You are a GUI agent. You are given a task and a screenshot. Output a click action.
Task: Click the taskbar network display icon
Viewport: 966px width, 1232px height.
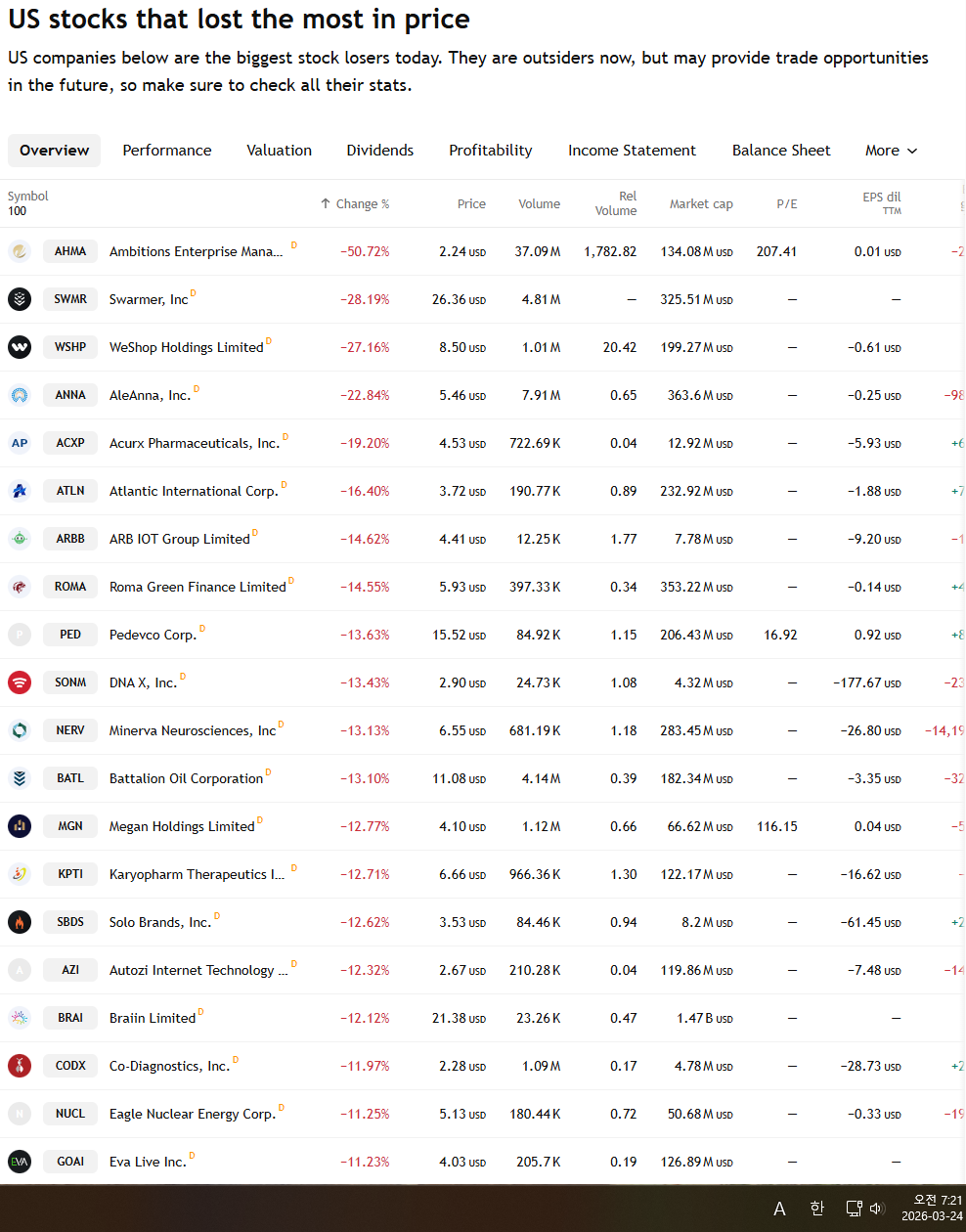coord(854,1209)
